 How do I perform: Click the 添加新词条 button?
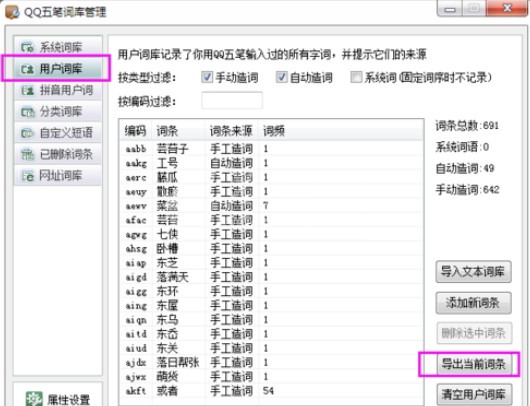pyautogui.click(x=473, y=303)
